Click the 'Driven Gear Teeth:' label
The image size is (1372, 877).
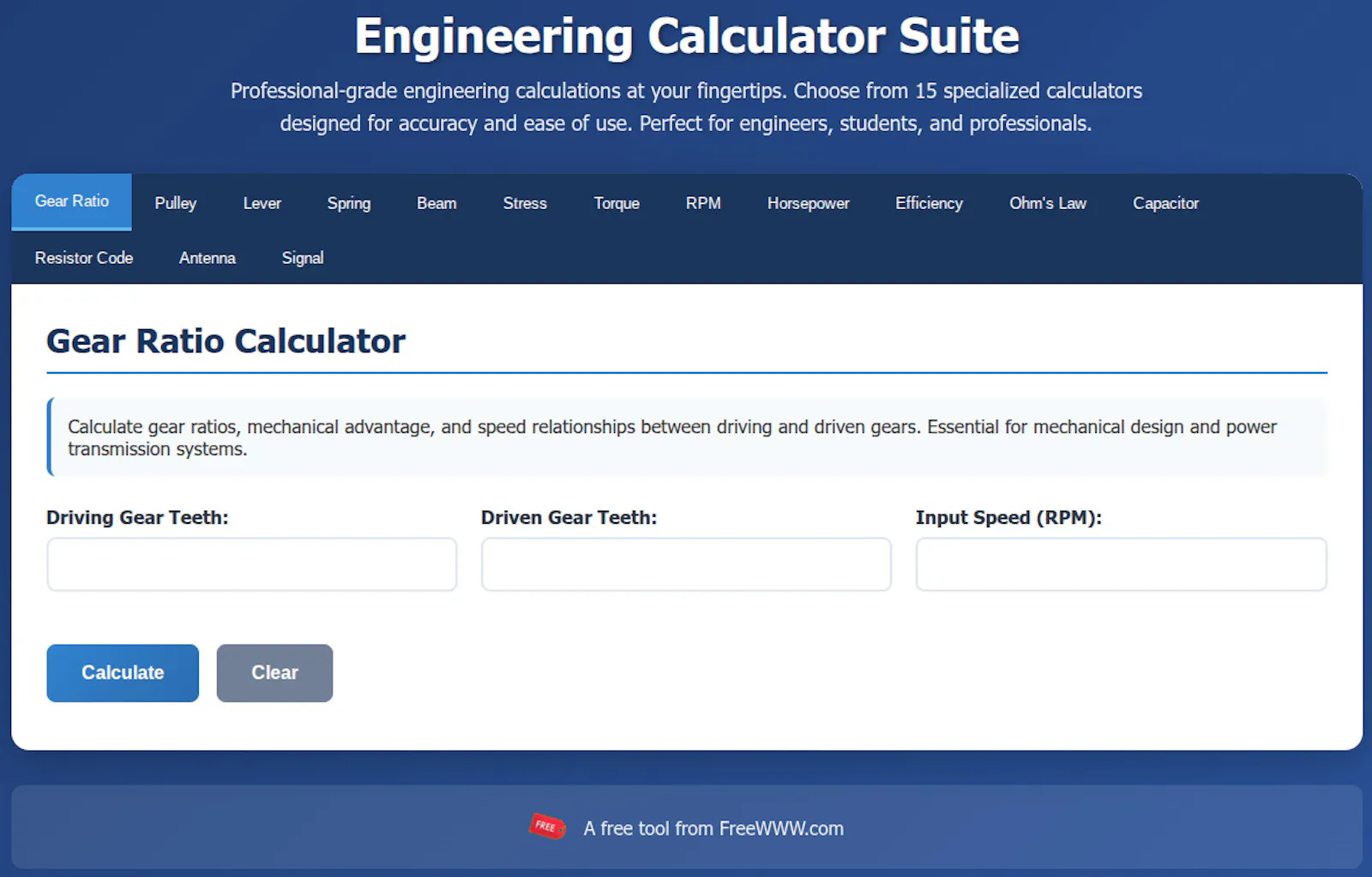point(569,518)
